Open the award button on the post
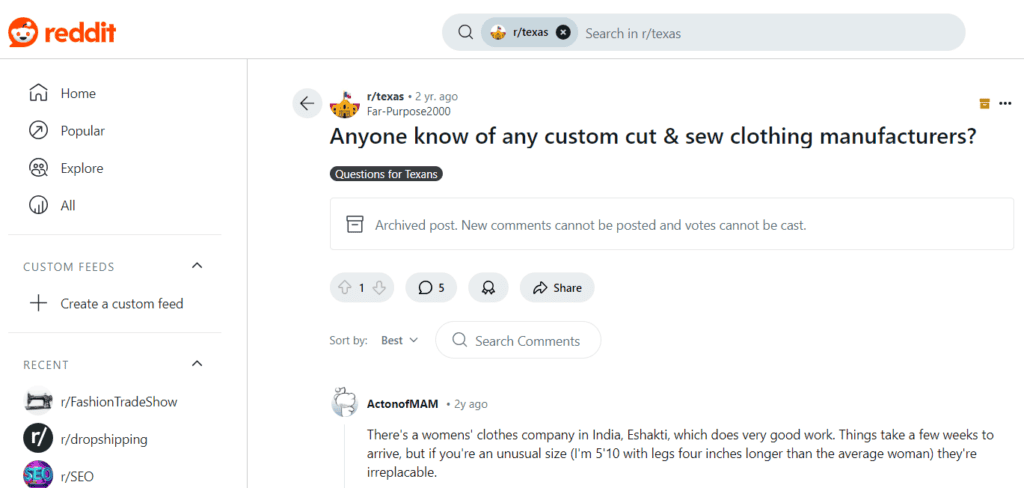1024x488 pixels. [488, 287]
